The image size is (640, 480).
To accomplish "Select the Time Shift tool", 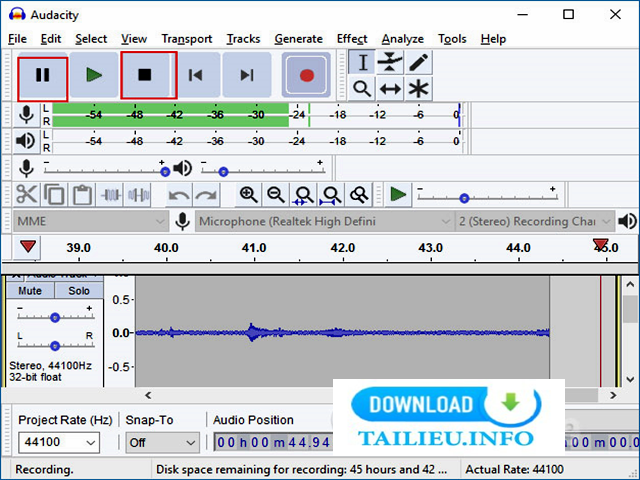I will [390, 88].
